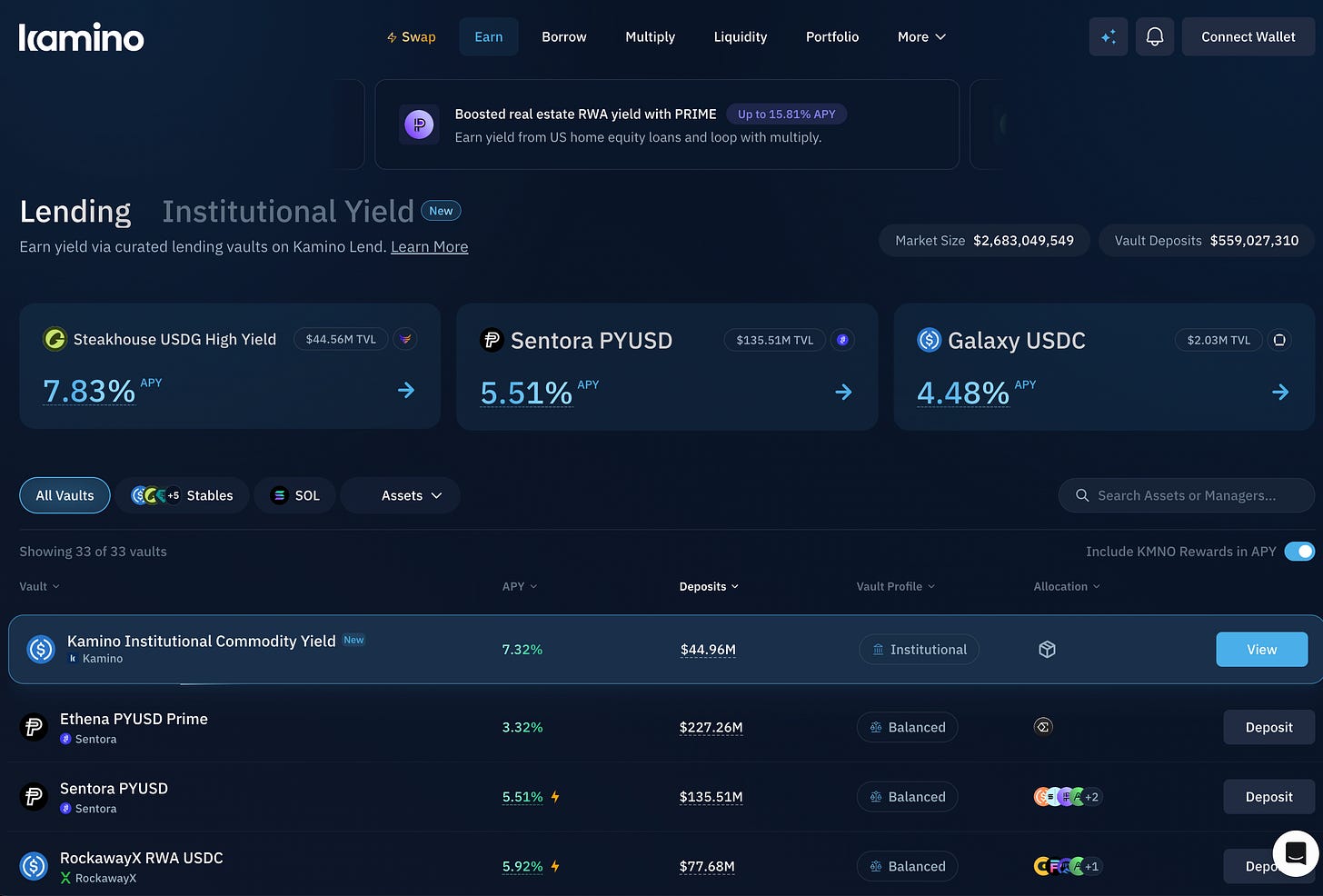This screenshot has width=1323, height=896.
Task: Click Sentora PYUSD row token icon
Action: 34,797
